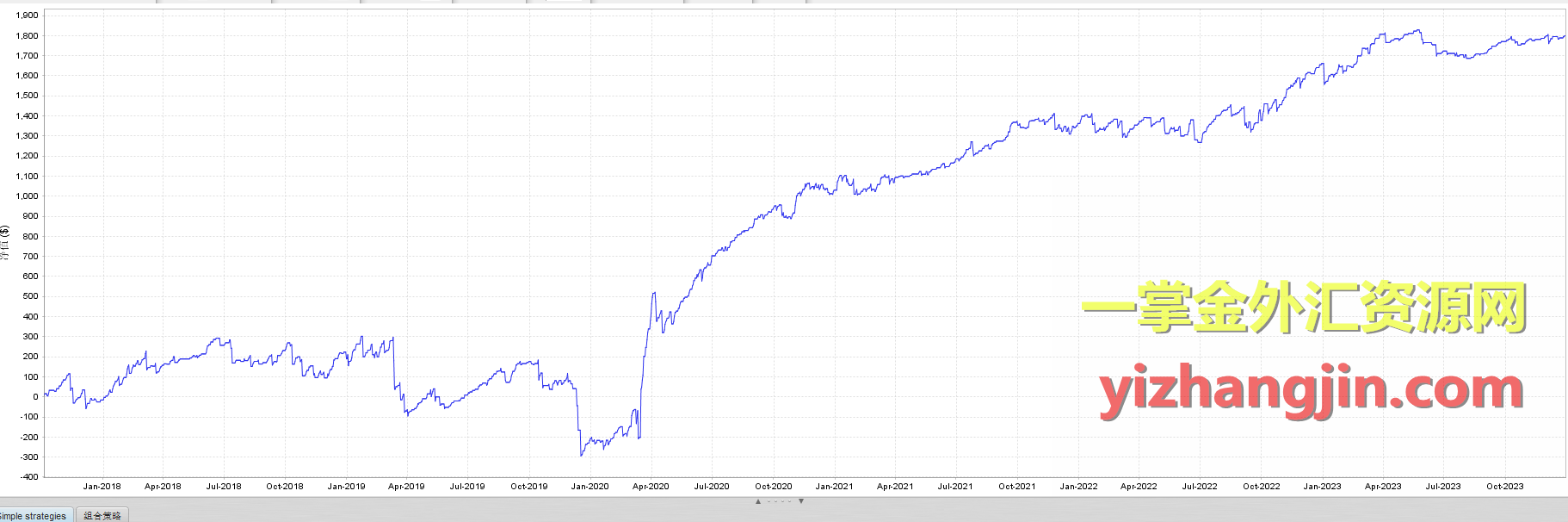1568x522 pixels.
Task: Click the Jan-2021 x-axis label
Action: coord(835,487)
